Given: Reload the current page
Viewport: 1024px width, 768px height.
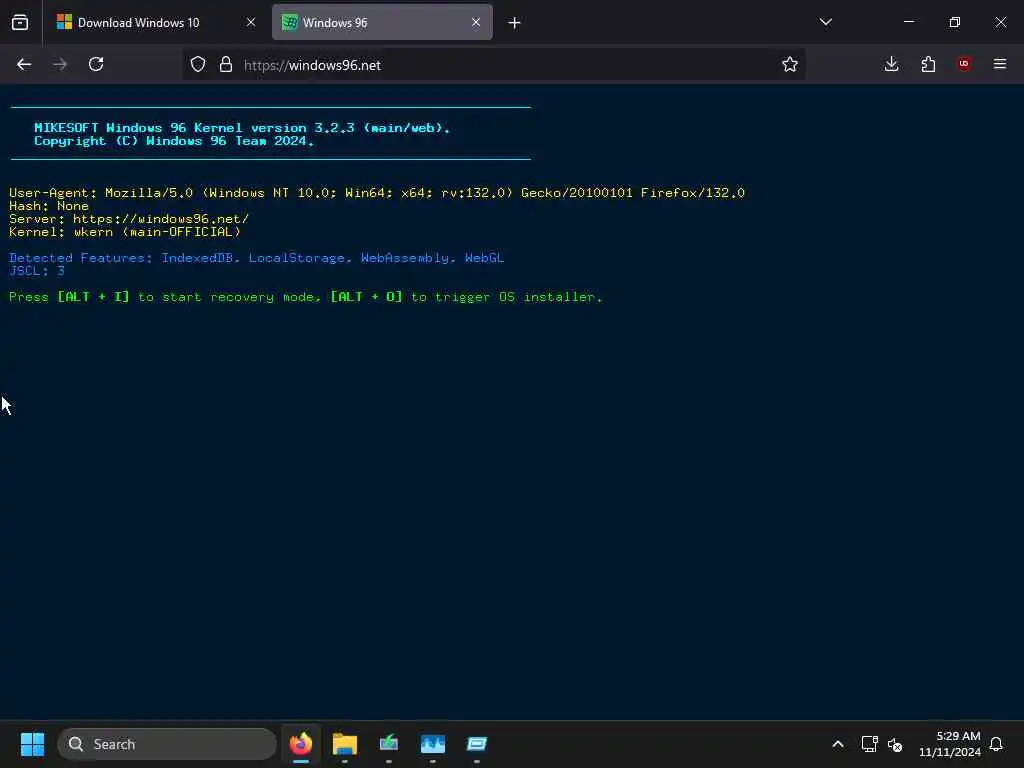Looking at the screenshot, I should coord(96,64).
